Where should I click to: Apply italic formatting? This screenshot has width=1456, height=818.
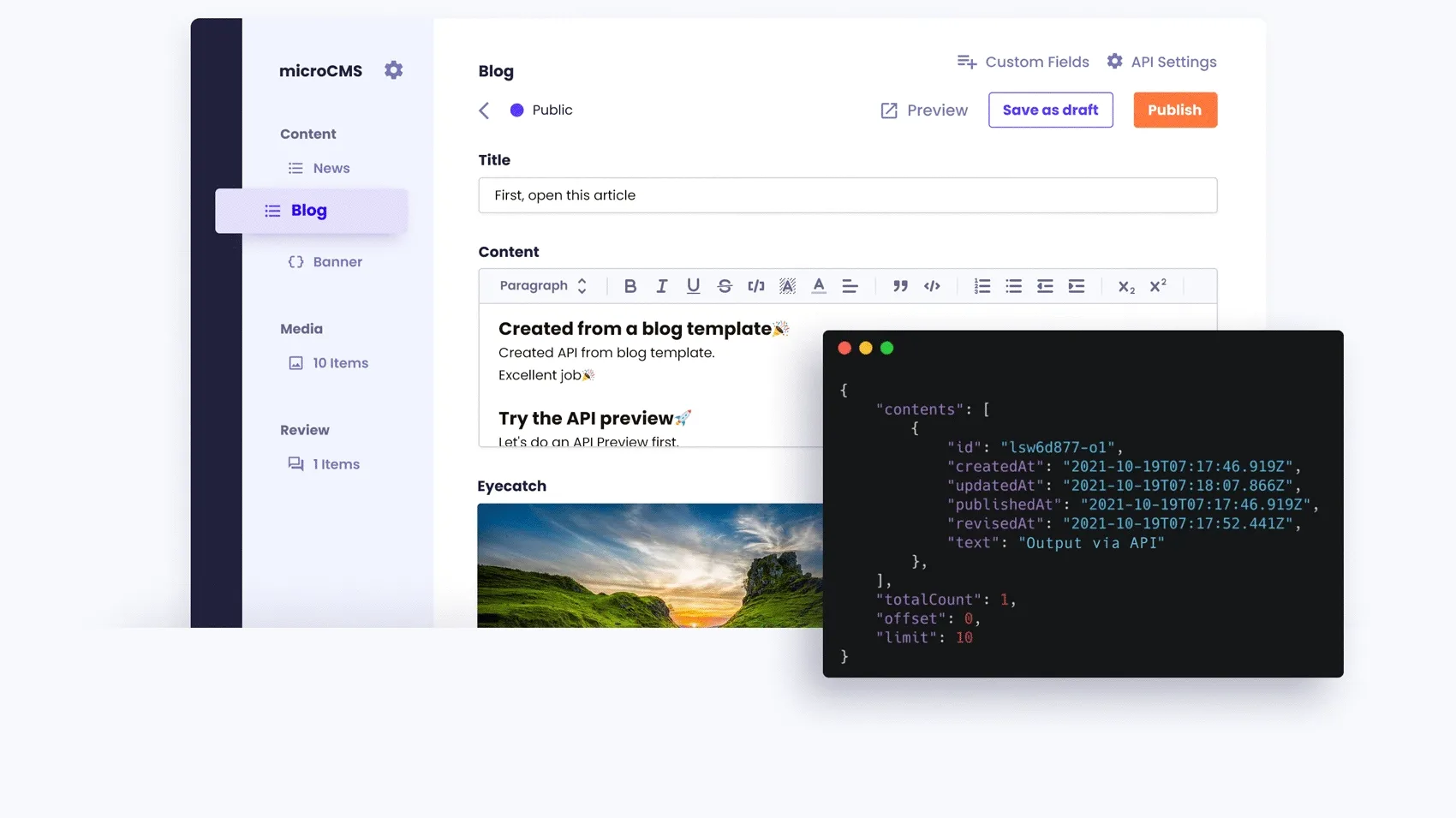pos(661,286)
